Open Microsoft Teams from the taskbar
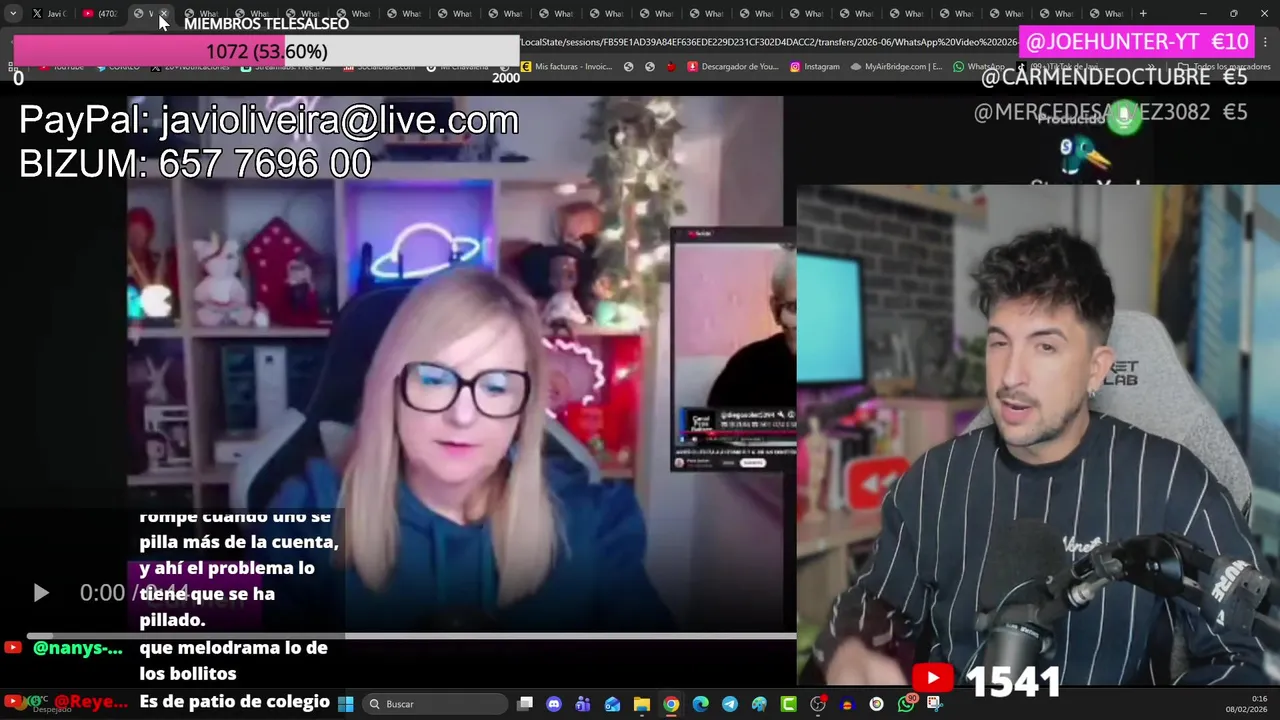Screen dimensions: 1280x720 (583, 704)
